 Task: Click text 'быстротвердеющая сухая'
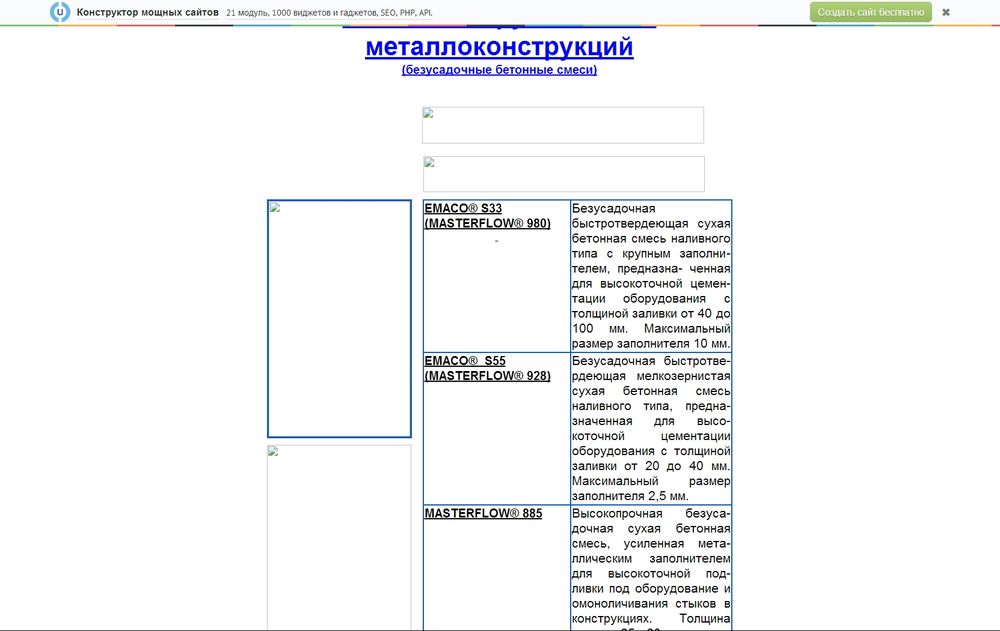point(651,223)
